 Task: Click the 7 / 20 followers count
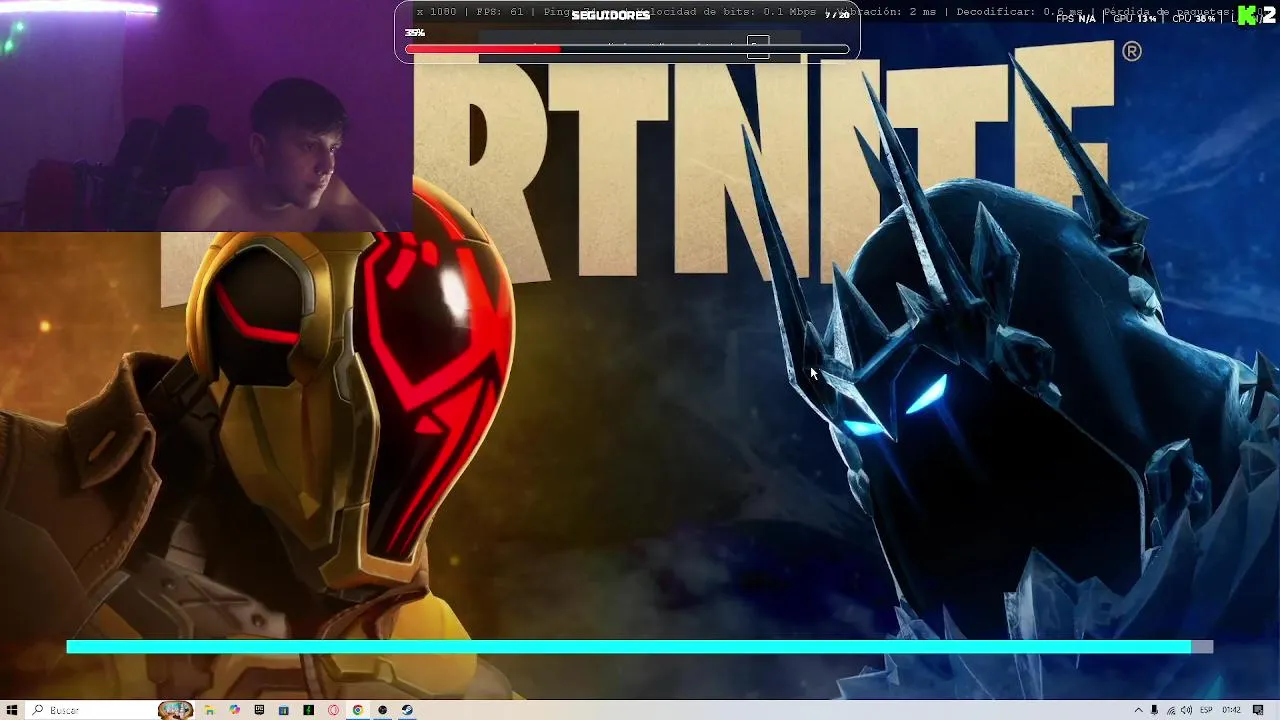point(837,15)
